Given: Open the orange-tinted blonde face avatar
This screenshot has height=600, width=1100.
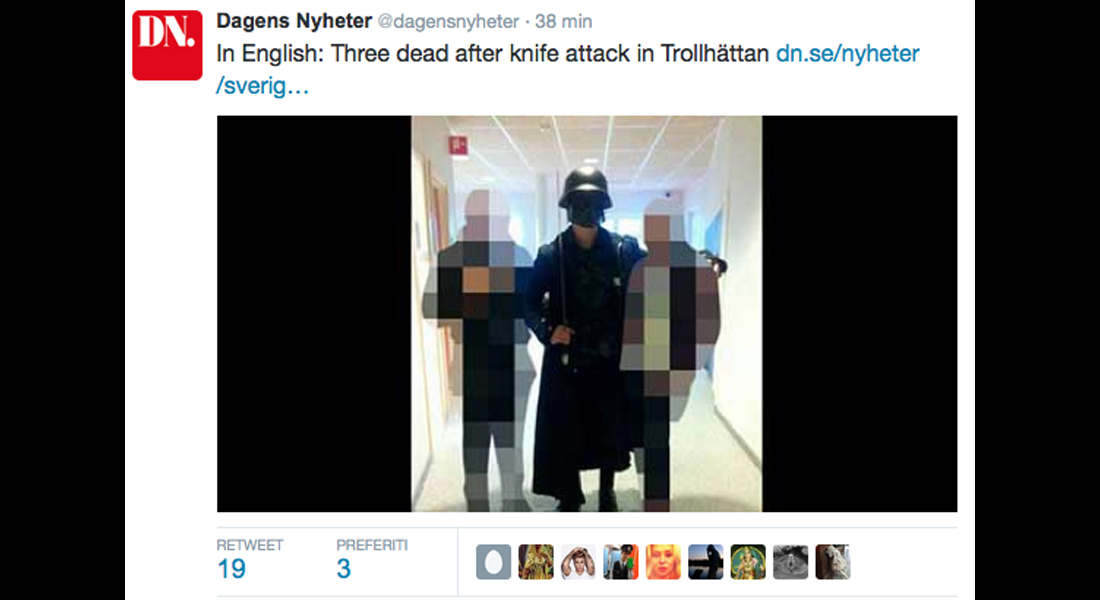Looking at the screenshot, I should point(664,562).
